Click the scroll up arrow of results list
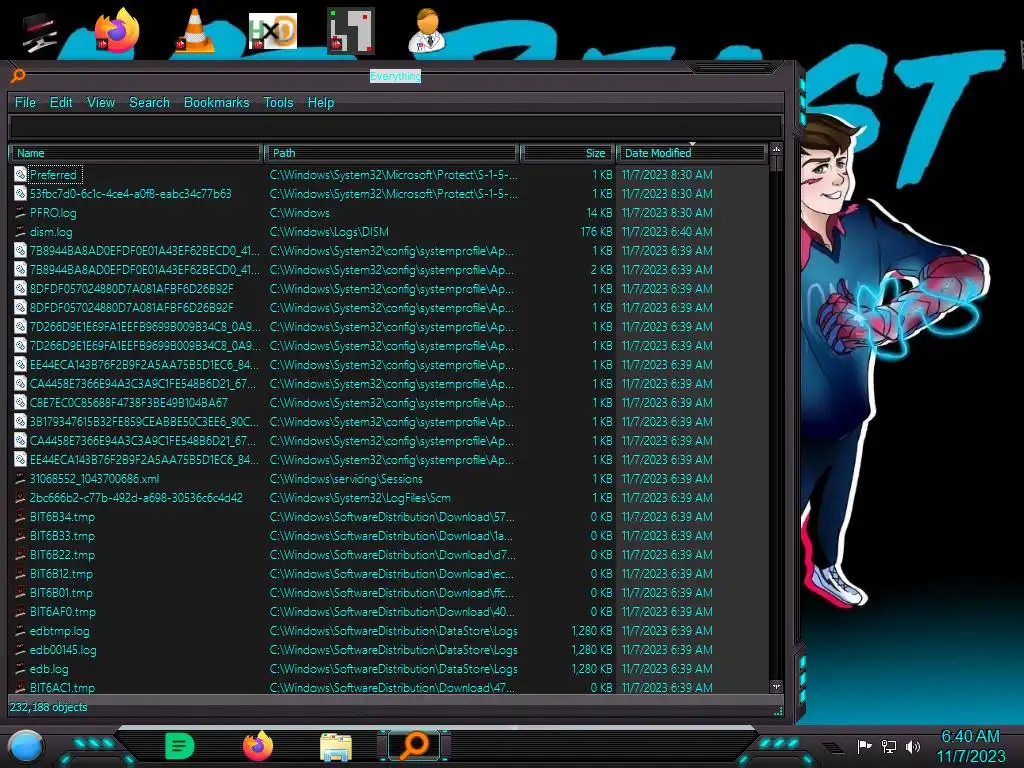This screenshot has height=768, width=1024. pos(776,150)
